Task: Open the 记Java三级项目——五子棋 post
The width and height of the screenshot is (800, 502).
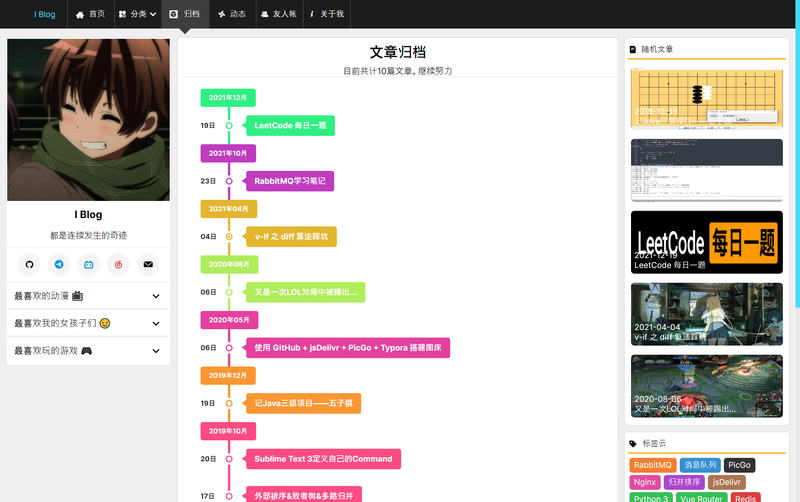Action: tap(304, 404)
